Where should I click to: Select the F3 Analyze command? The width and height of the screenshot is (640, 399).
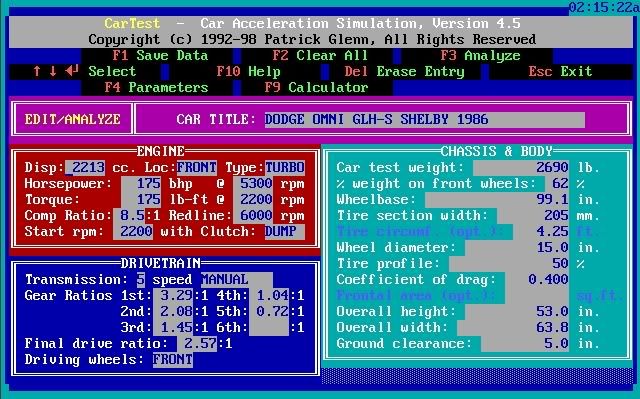480,55
